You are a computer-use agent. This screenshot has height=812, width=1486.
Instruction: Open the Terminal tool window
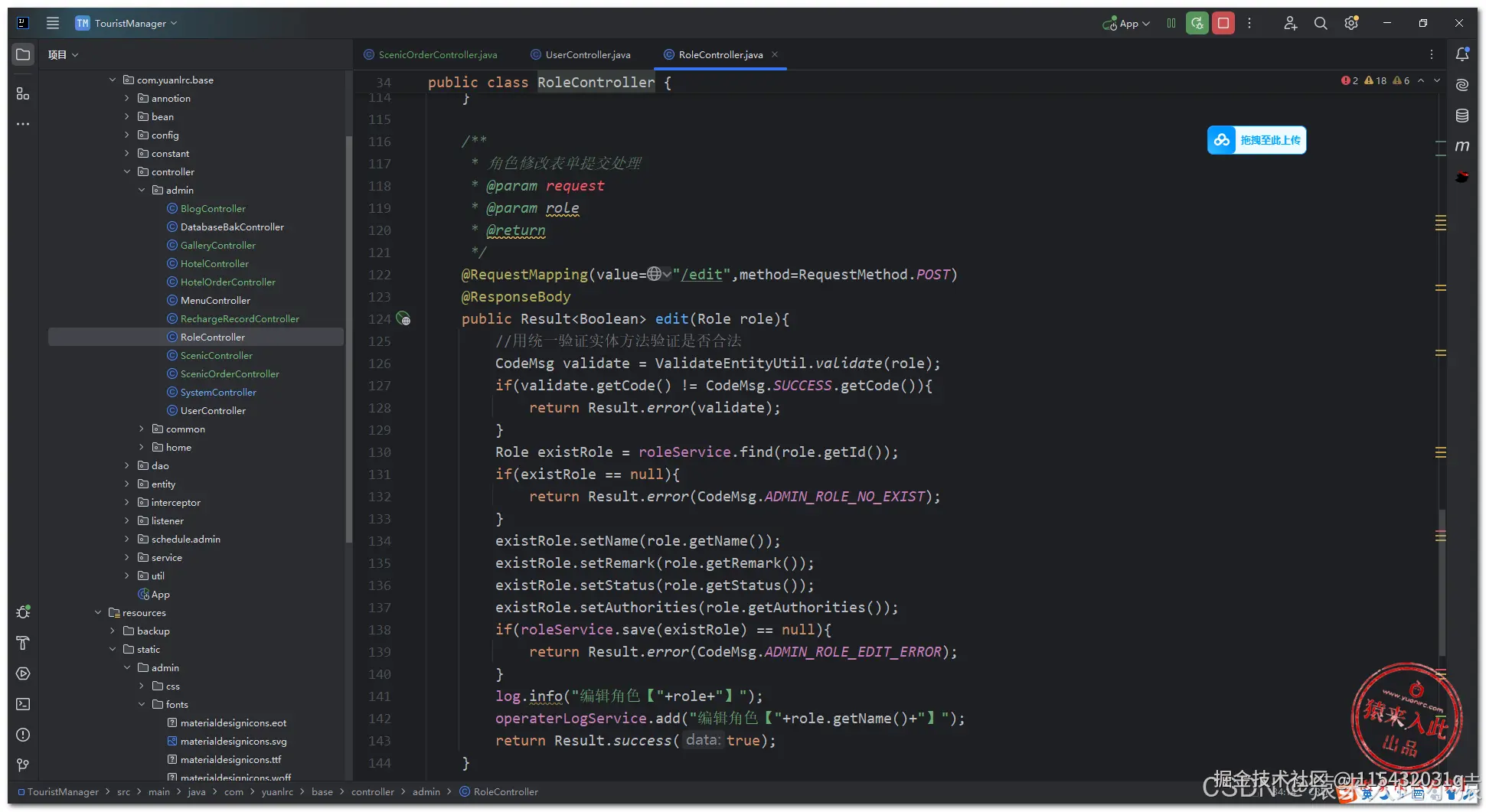pyautogui.click(x=23, y=704)
